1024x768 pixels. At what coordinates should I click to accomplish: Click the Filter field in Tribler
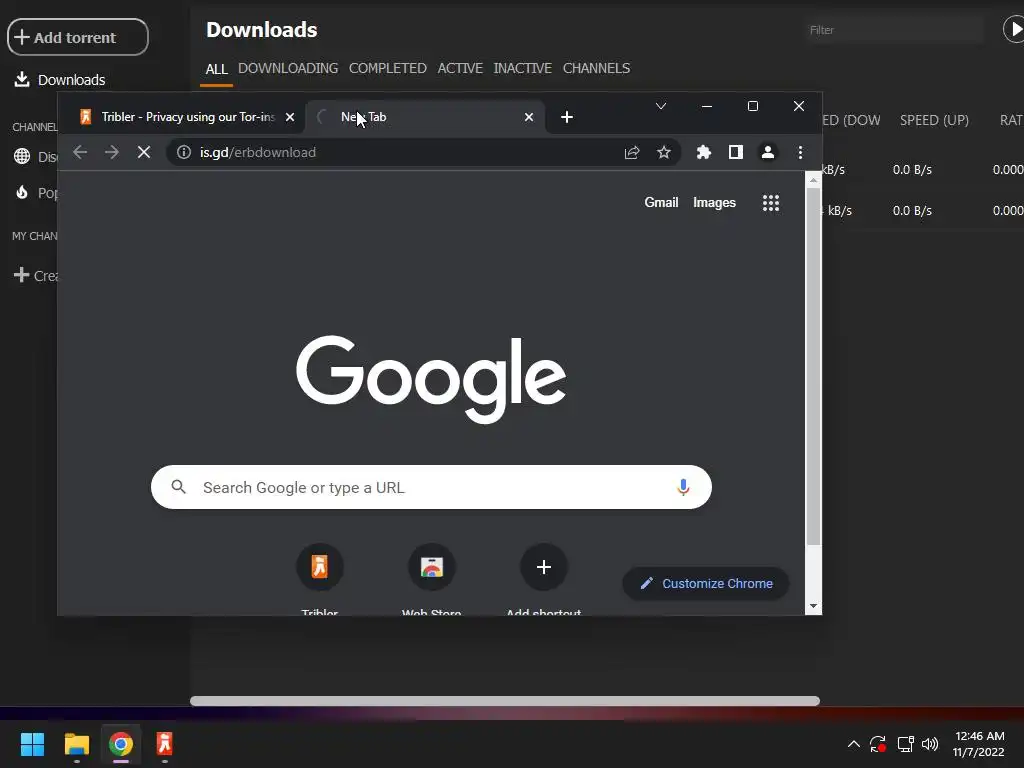tap(893, 30)
